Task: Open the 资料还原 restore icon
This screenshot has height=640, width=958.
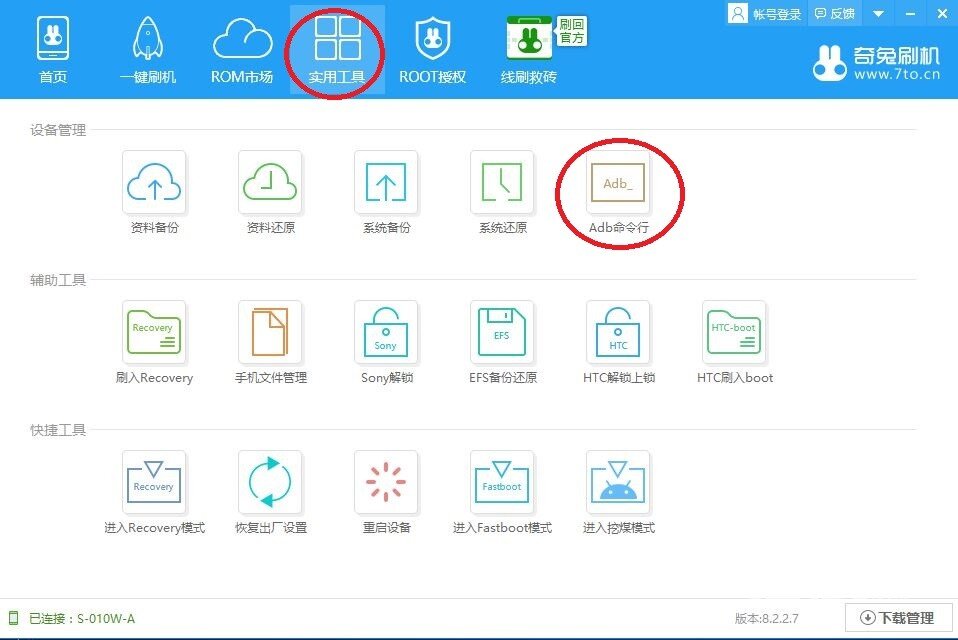Action: pyautogui.click(x=270, y=182)
